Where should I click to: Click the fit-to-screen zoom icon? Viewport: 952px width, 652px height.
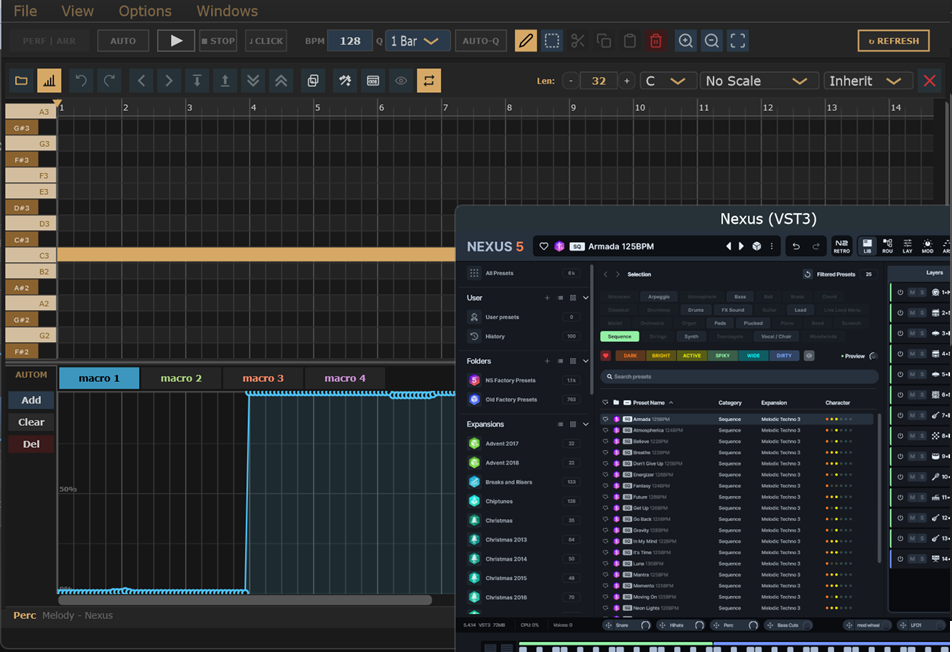point(738,41)
